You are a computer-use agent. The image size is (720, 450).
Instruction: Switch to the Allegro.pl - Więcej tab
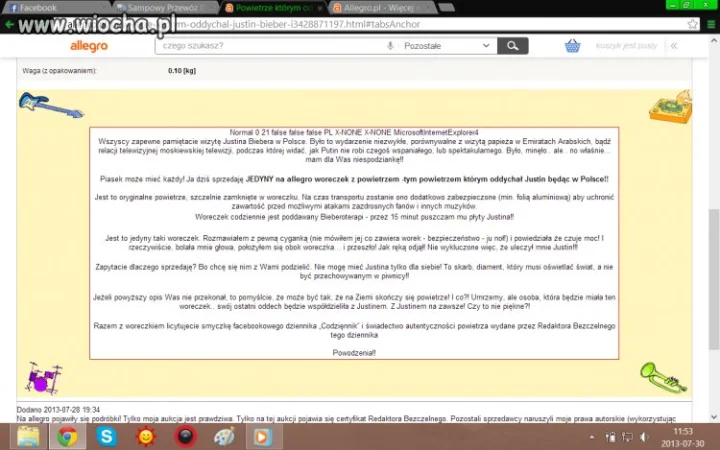tap(382, 8)
